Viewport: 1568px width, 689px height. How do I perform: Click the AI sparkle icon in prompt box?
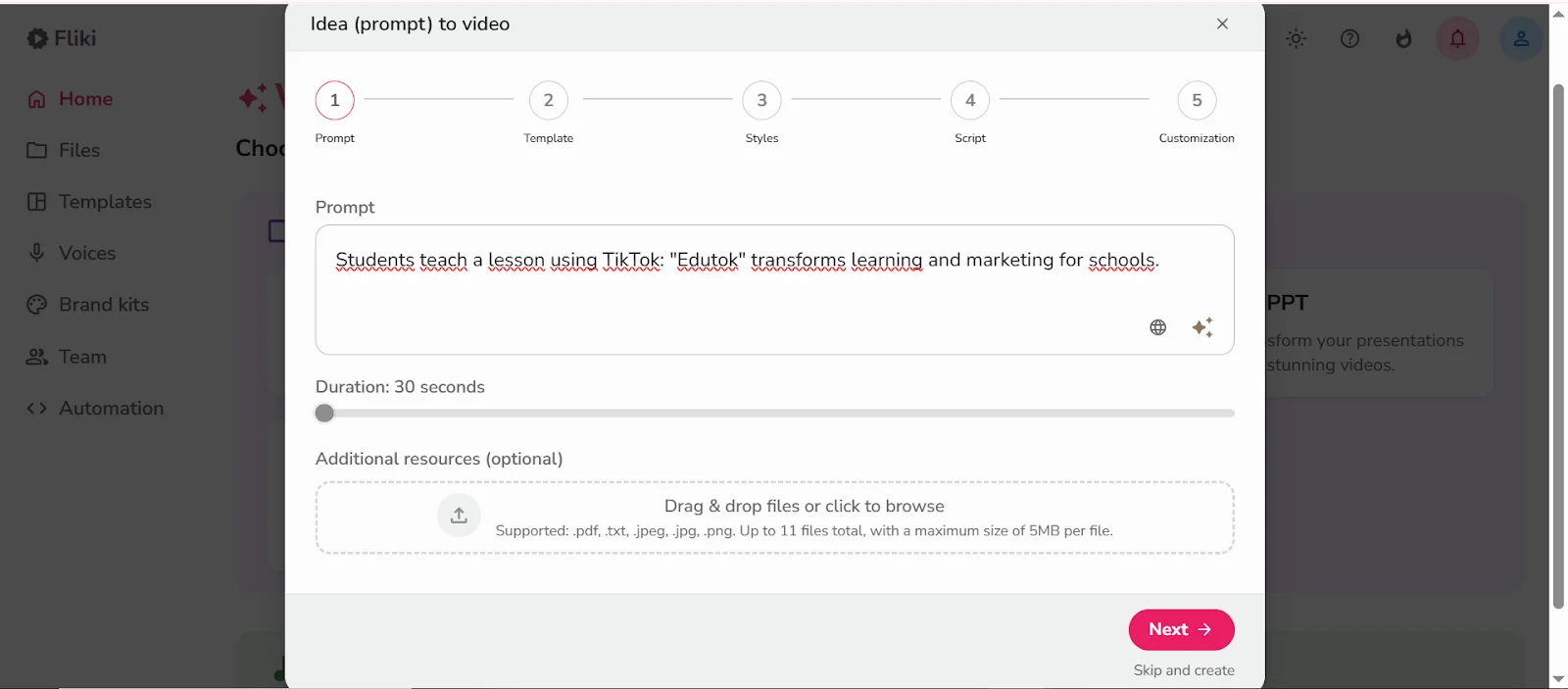point(1202,327)
